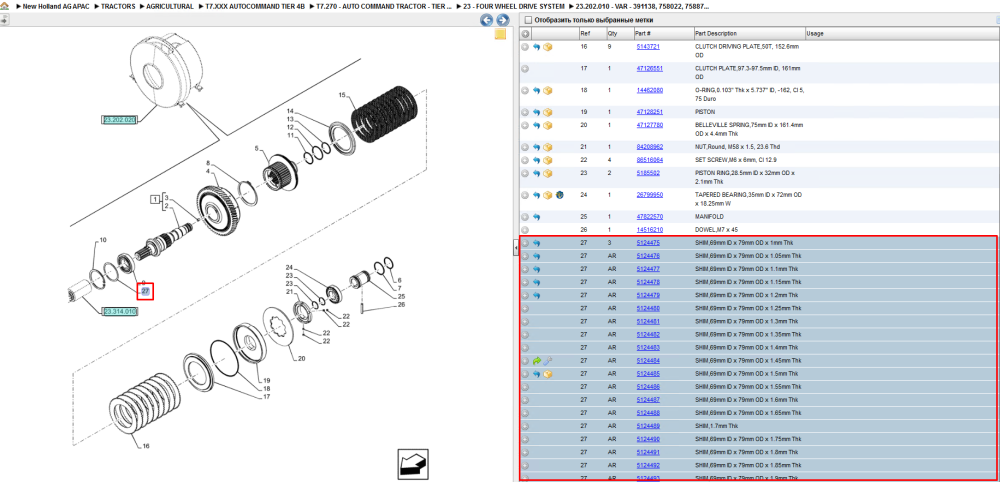This screenshot has width=1000, height=482.
Task: Click the blue arrow icon for shim 5124475
Action: pos(536,243)
